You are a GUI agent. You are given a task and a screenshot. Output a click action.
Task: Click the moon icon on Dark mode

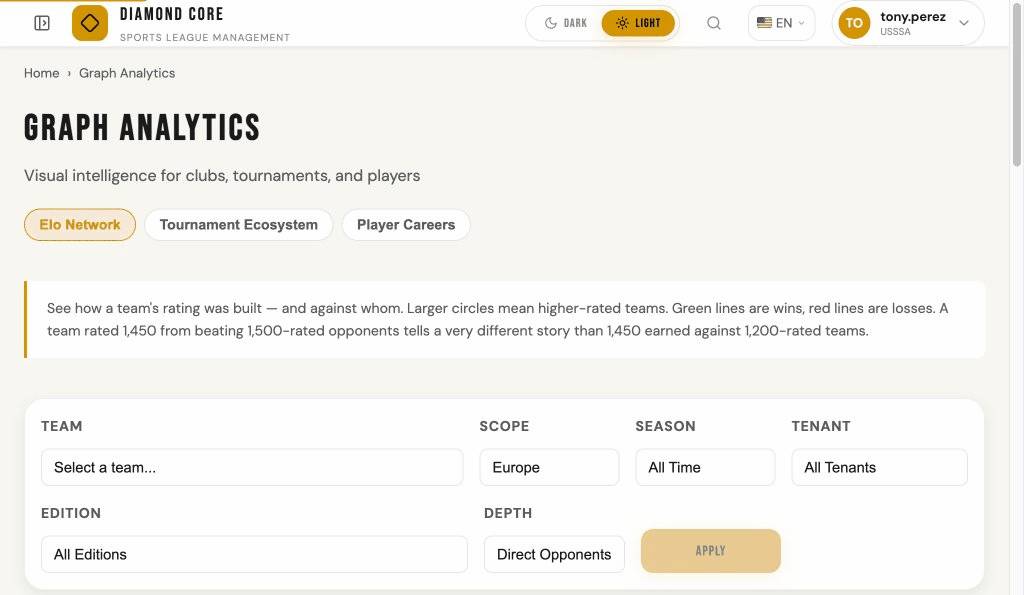(x=553, y=22)
